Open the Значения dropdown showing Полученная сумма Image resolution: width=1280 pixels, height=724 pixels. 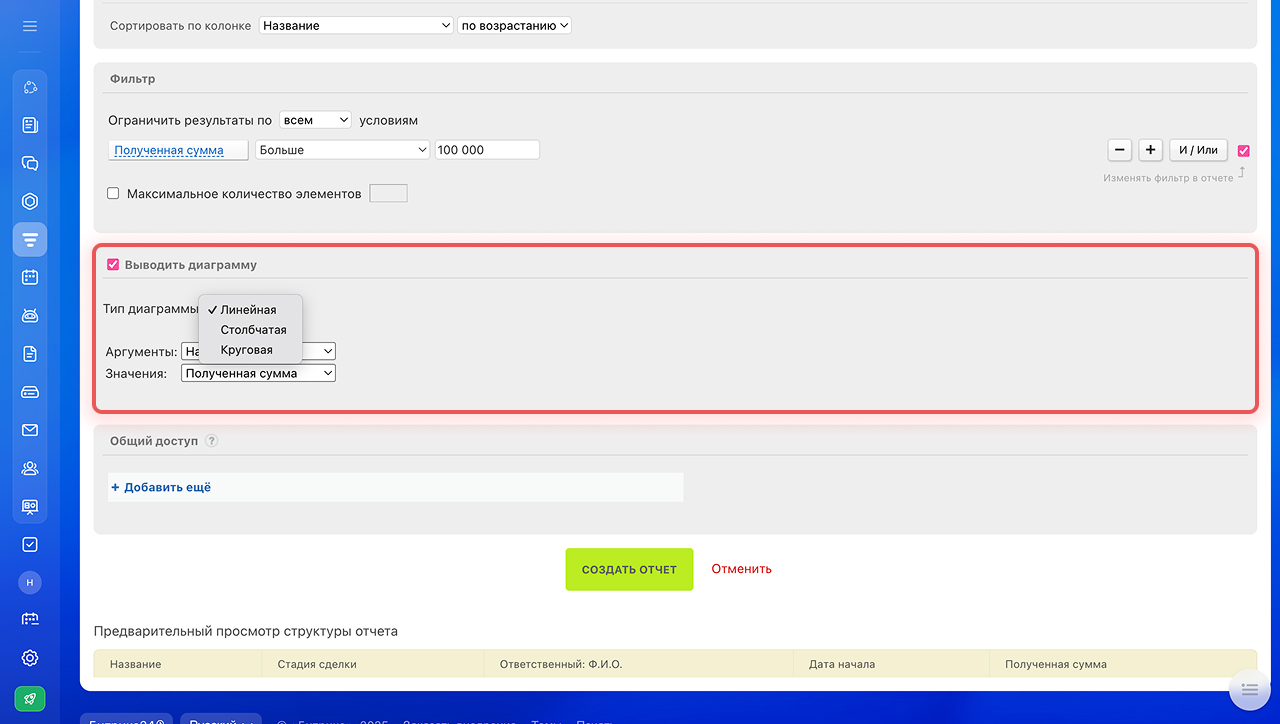(258, 373)
